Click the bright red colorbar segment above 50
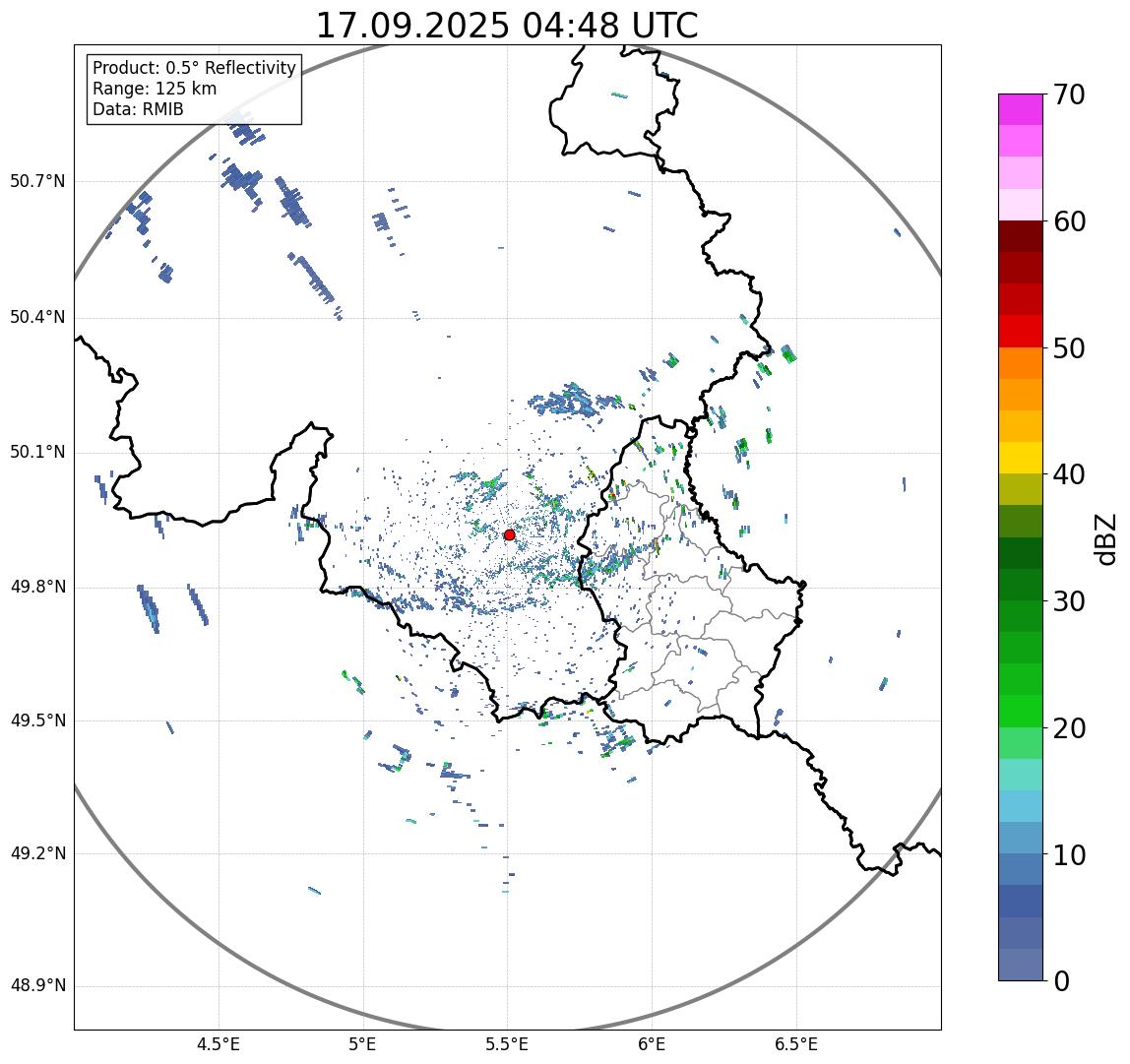 1021,332
